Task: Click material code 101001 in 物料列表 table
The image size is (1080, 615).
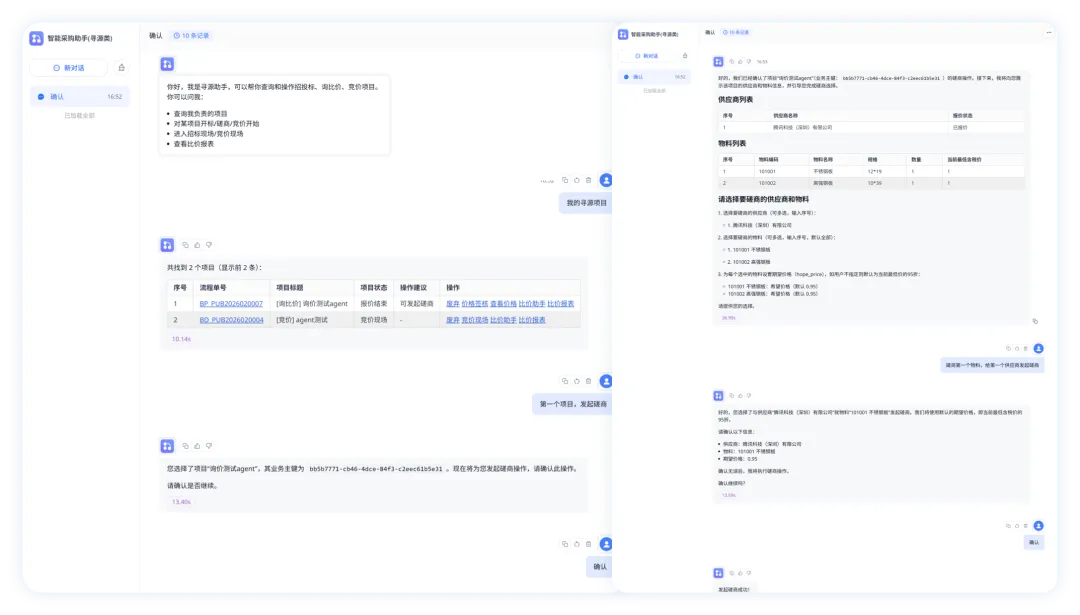Action: 767,171
